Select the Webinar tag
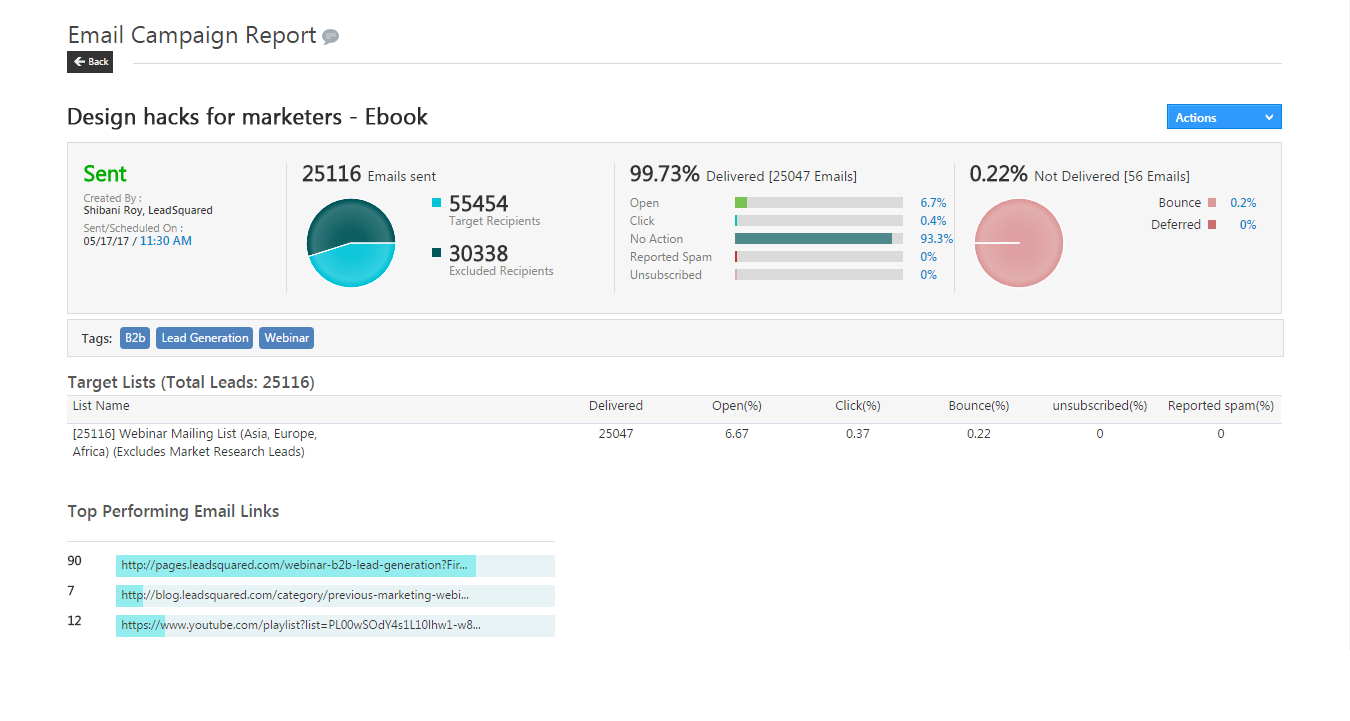 tap(286, 337)
